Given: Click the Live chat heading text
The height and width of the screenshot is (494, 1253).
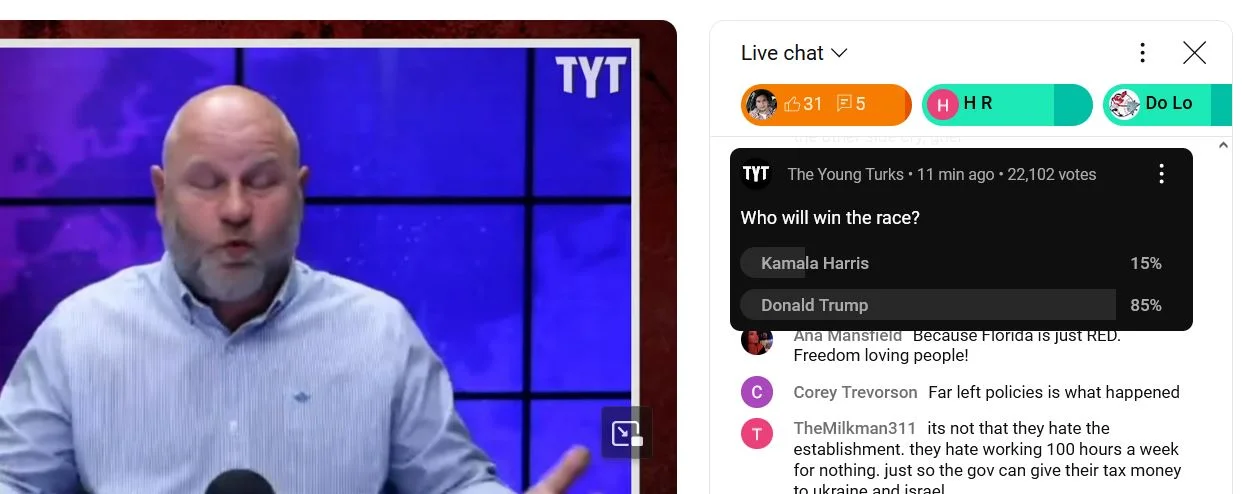Looking at the screenshot, I should pos(782,53).
